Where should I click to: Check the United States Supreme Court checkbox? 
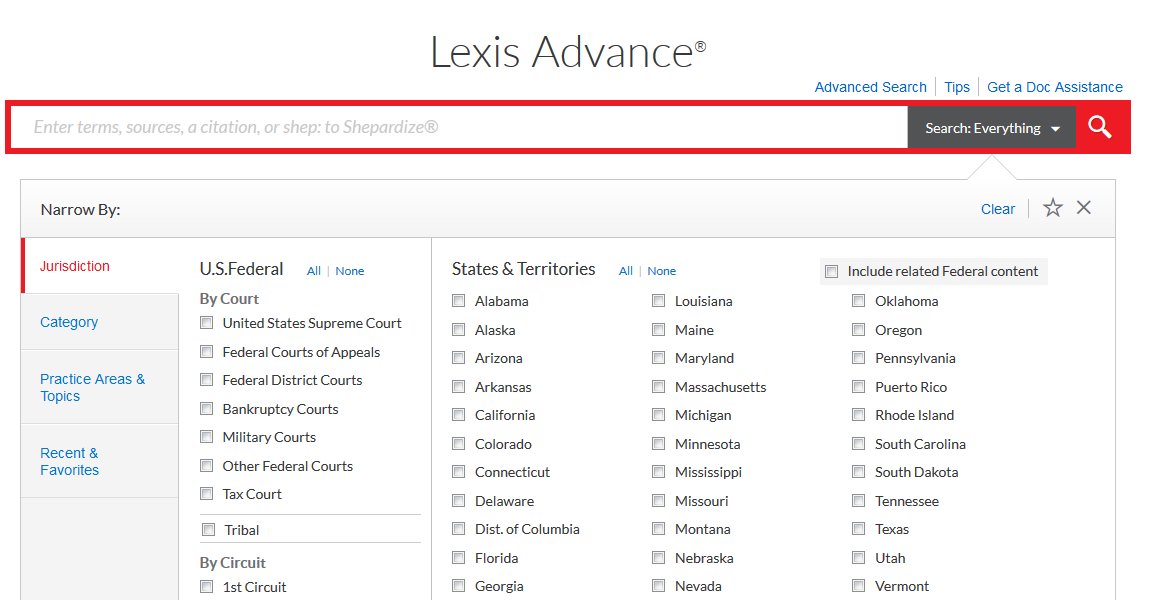(x=206, y=323)
